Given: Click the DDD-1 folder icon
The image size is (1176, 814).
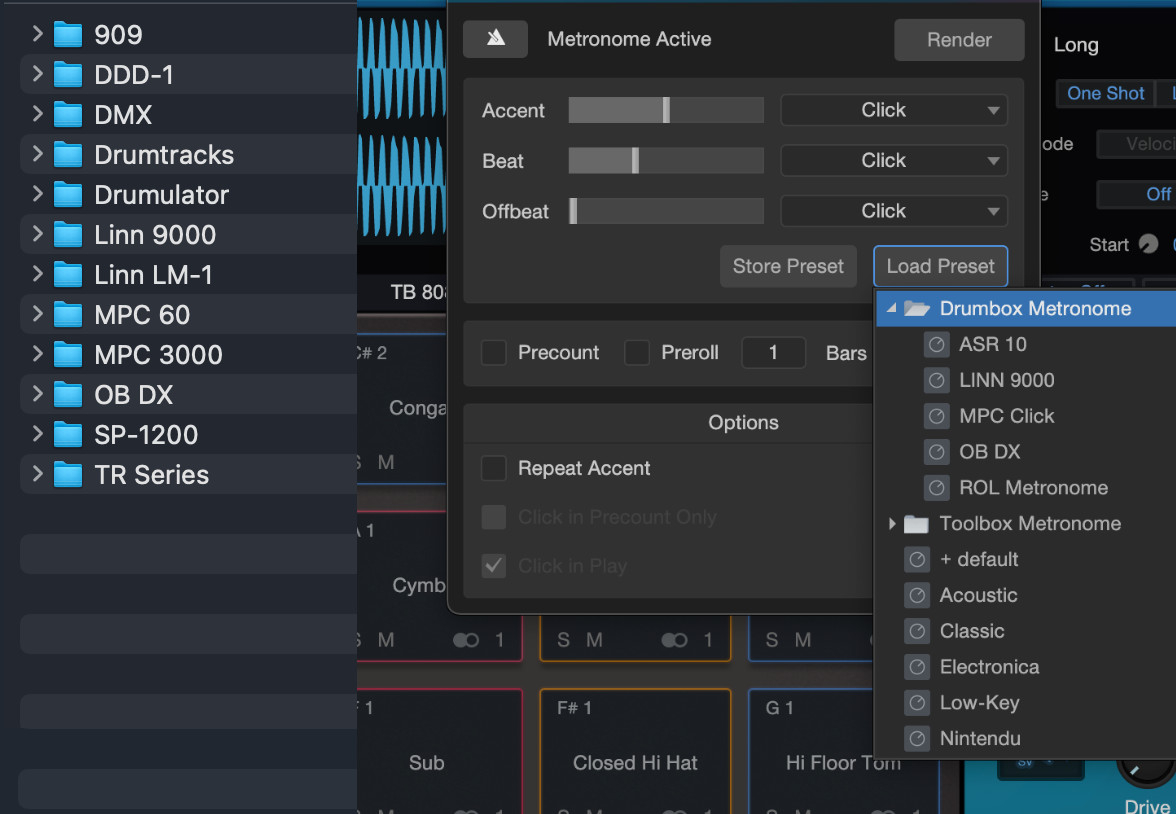Looking at the screenshot, I should [68, 74].
